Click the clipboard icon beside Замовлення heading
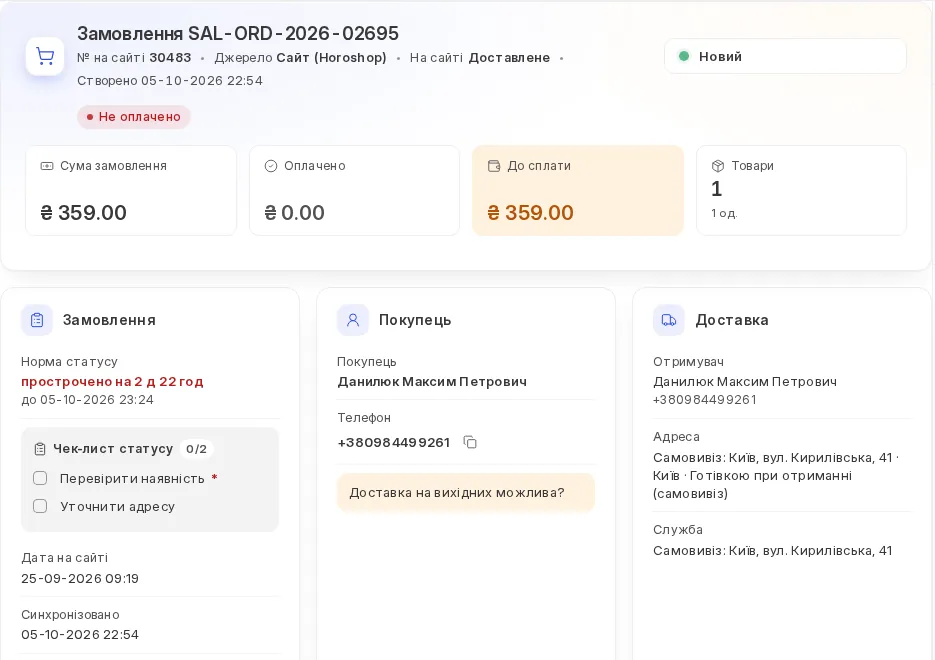The height and width of the screenshot is (660, 935). pyautogui.click(x=37, y=320)
